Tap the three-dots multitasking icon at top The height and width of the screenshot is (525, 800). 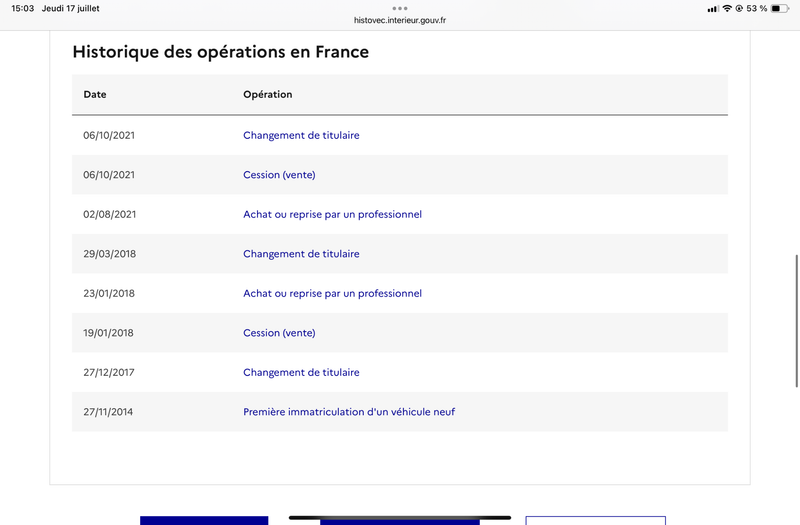(400, 8)
